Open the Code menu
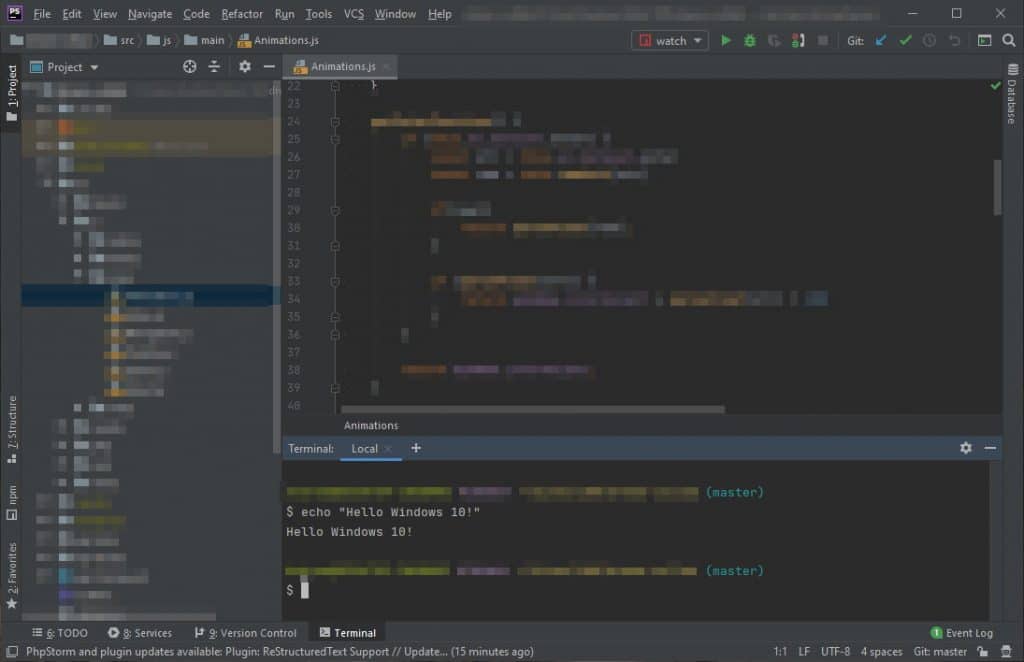 196,14
